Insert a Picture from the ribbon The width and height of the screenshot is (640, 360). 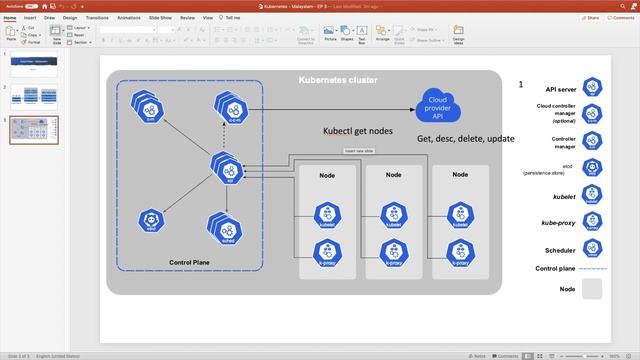click(x=330, y=33)
